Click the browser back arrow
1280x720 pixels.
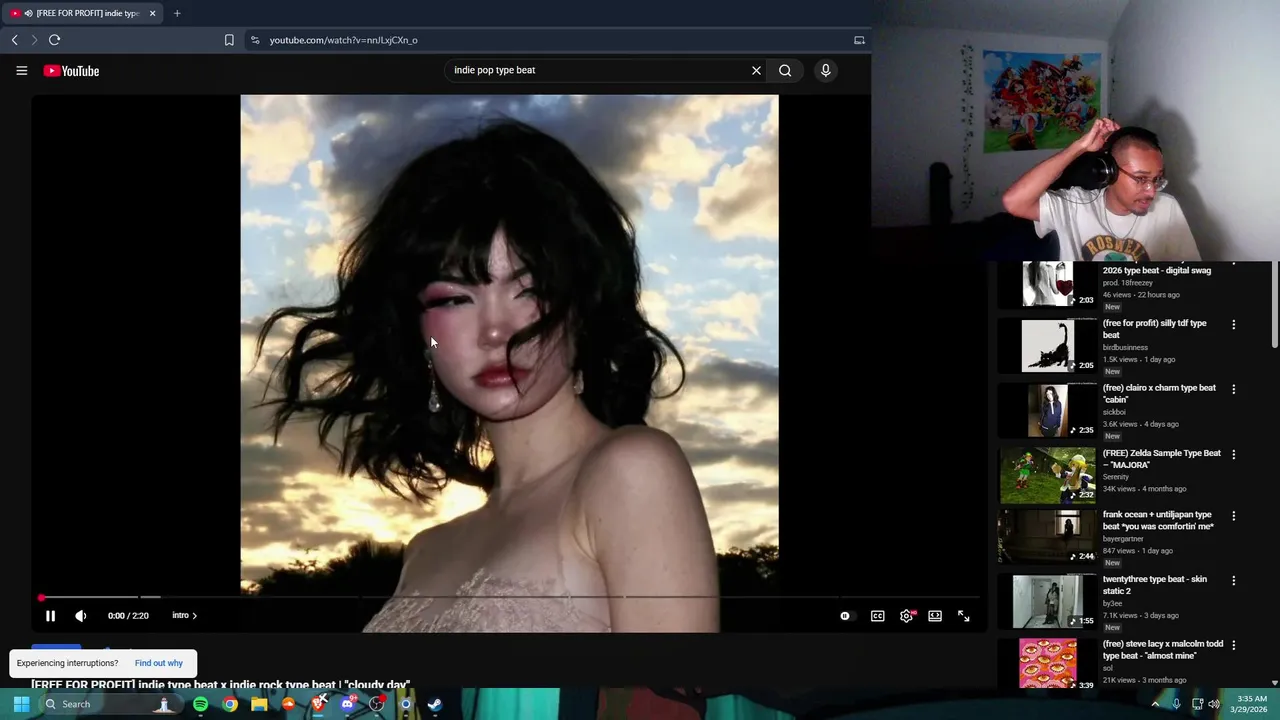(14, 40)
